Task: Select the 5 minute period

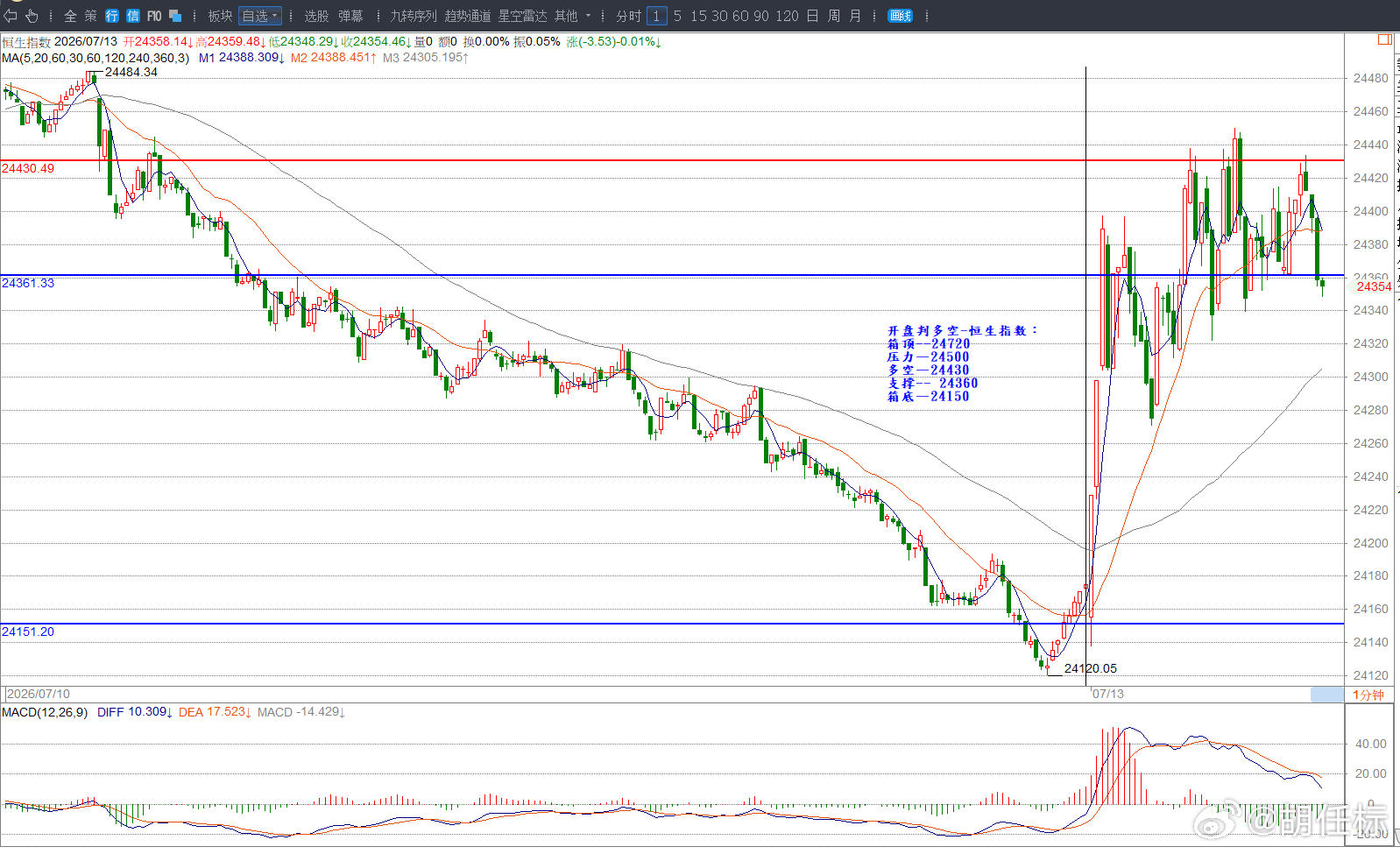Action: (677, 16)
